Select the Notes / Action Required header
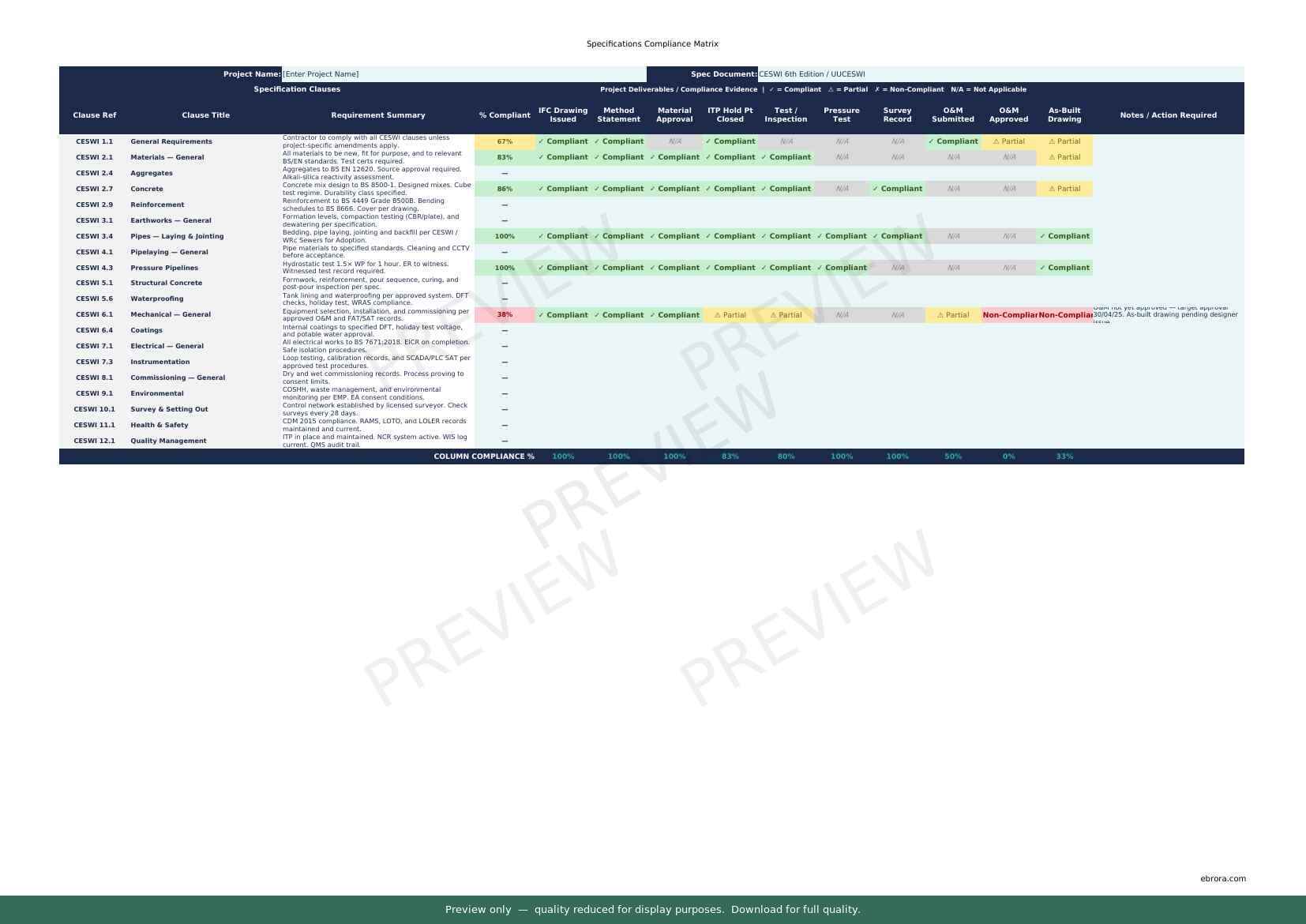The width and height of the screenshot is (1306, 924). 1168,115
